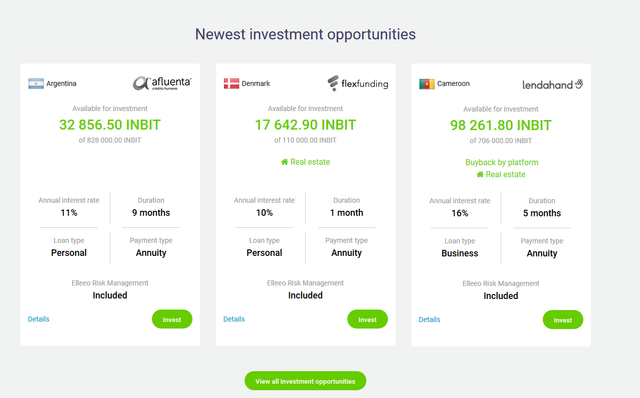Click the lendahand logo
Image resolution: width=640 pixels, height=398 pixels.
(x=553, y=84)
